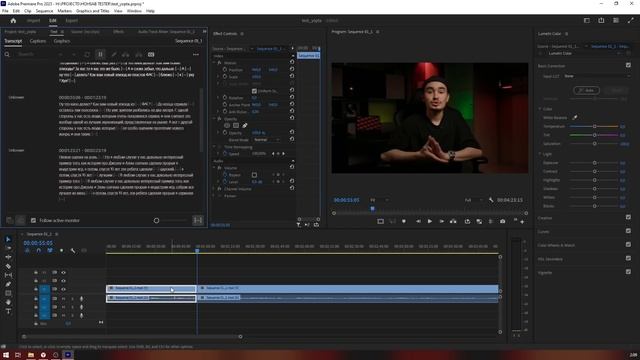This screenshot has width=640, height=360.
Task: Click the pencil edit icon in the Transcript toolbar
Action: (x=113, y=54)
